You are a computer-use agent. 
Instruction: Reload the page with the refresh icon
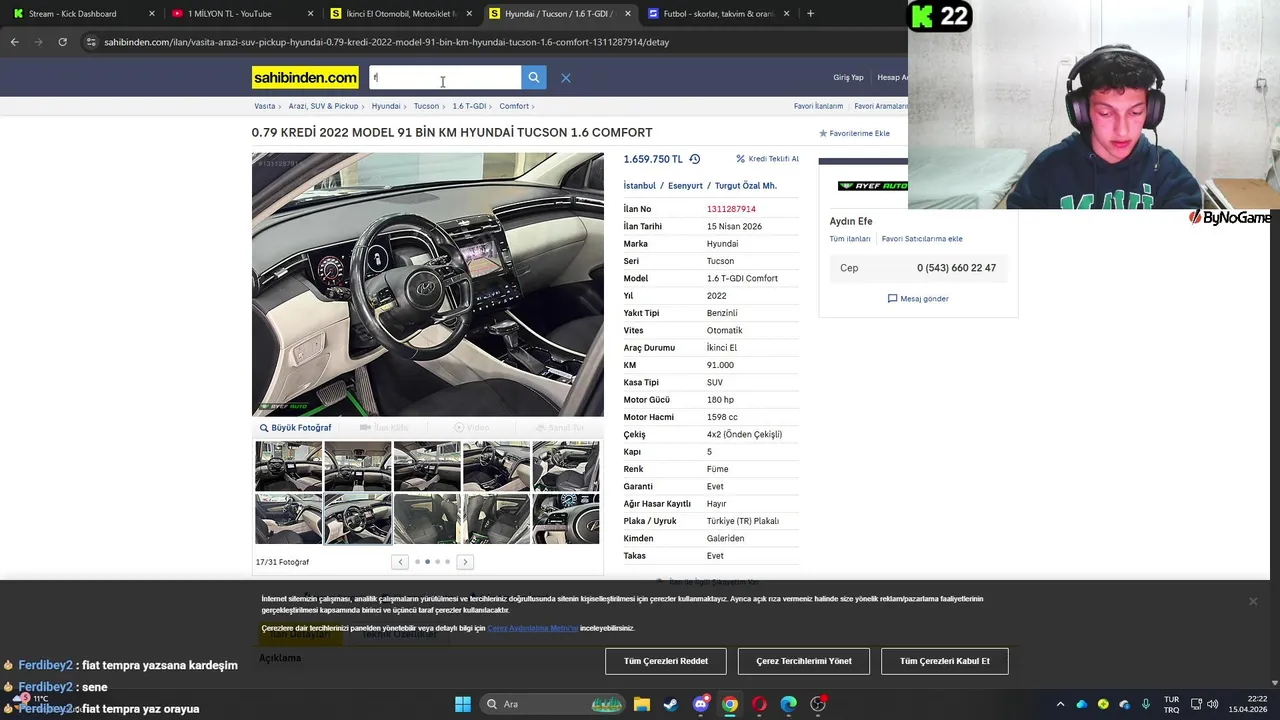(x=62, y=42)
